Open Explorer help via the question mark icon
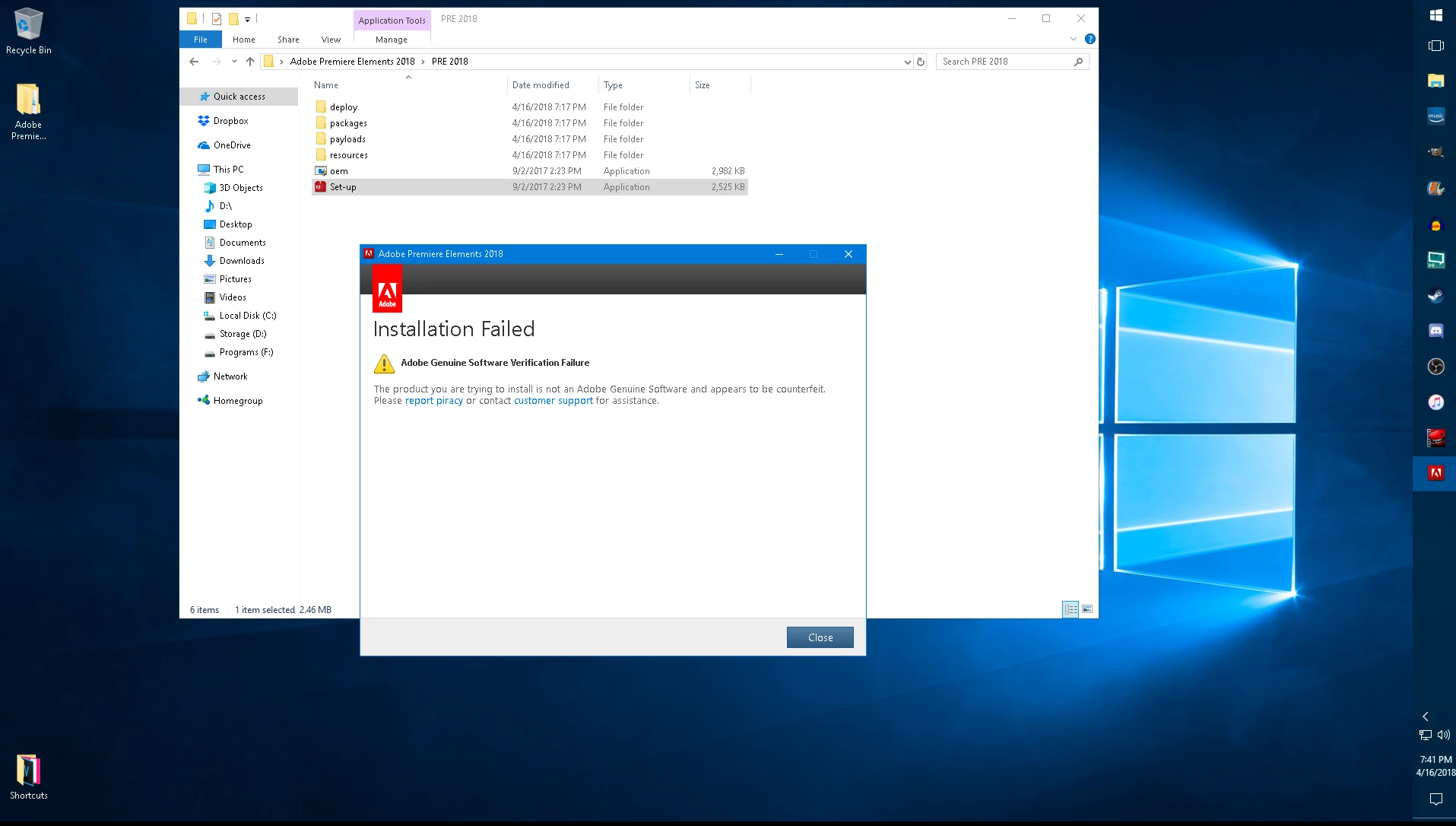 [1090, 39]
